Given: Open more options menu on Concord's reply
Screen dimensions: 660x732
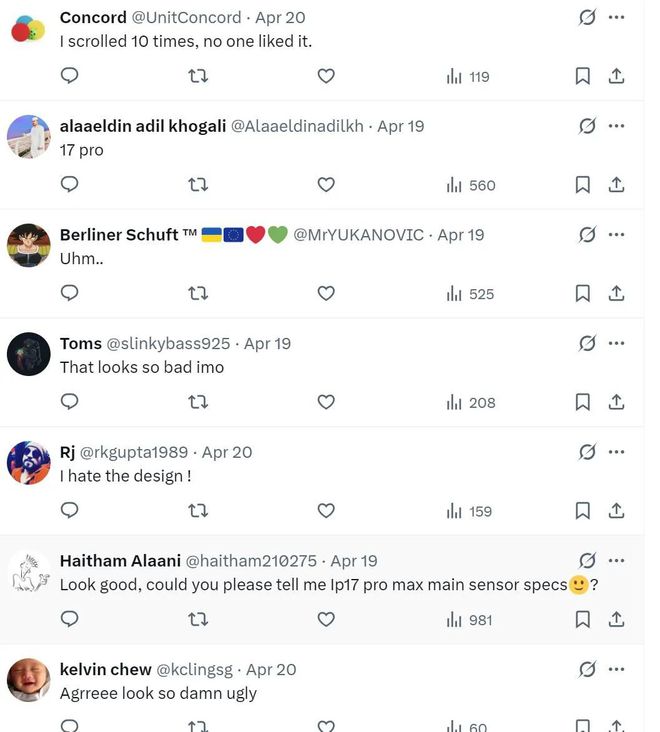Looking at the screenshot, I should [x=616, y=17].
